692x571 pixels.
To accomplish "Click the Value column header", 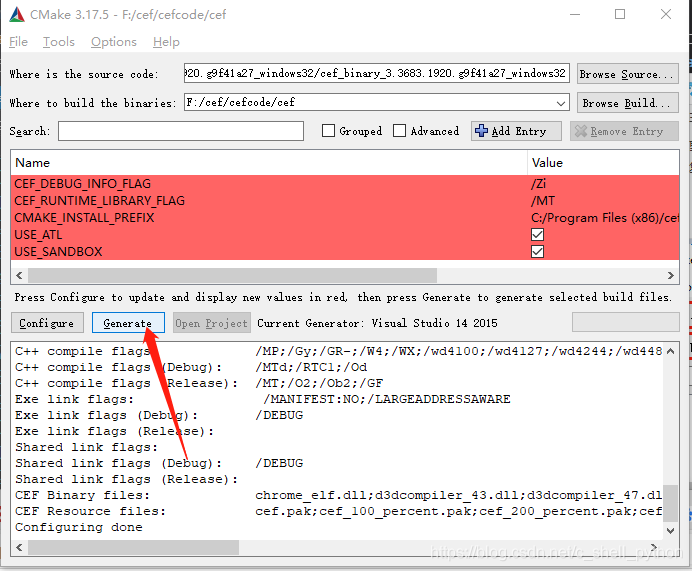I will pos(603,163).
